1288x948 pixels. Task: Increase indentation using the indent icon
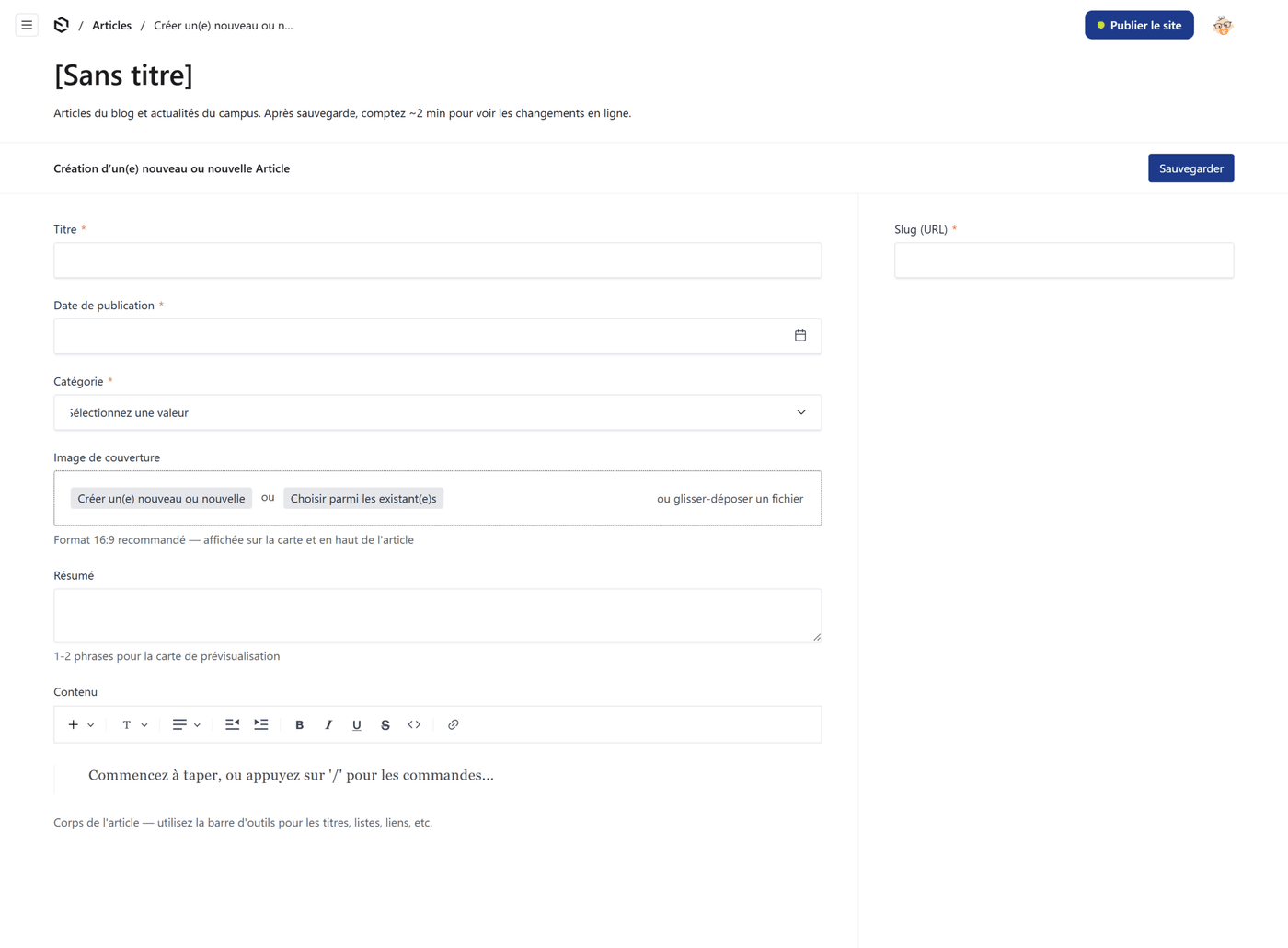(260, 724)
